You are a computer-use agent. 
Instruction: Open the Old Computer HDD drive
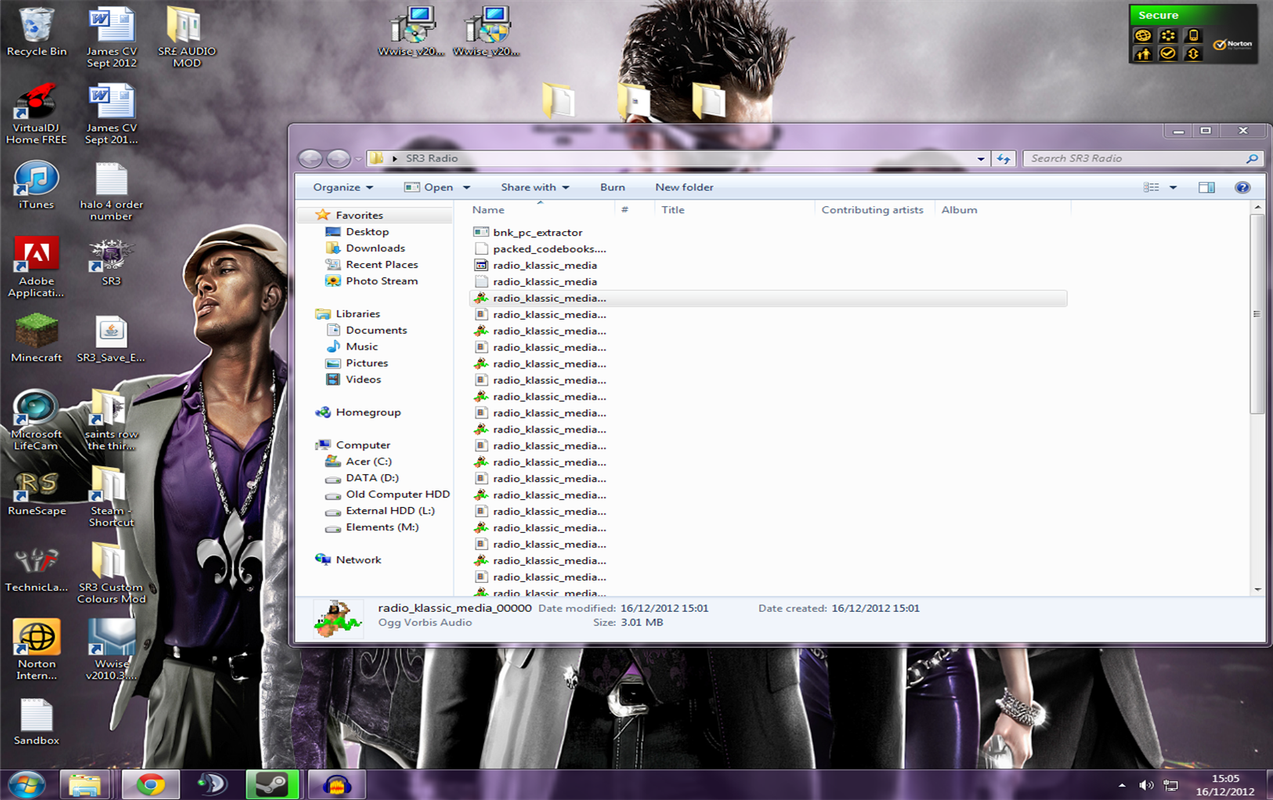coord(398,495)
